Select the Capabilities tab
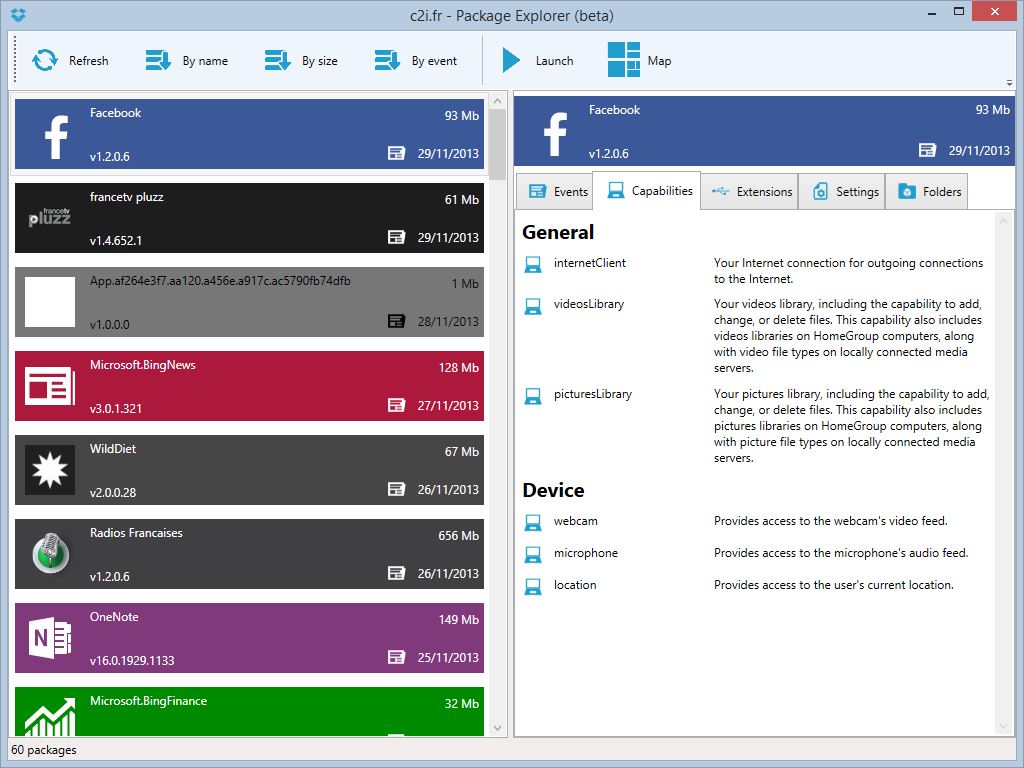The height and width of the screenshot is (768, 1024). (647, 191)
